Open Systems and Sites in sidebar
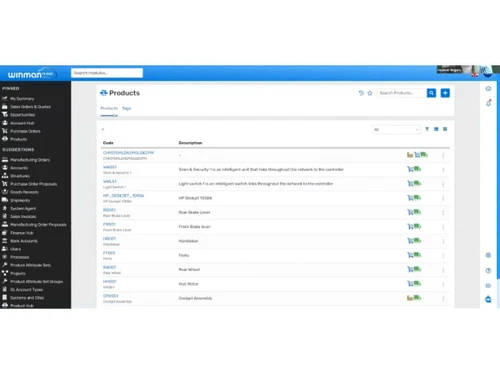Screen dimensions: 500x375 coord(27,298)
